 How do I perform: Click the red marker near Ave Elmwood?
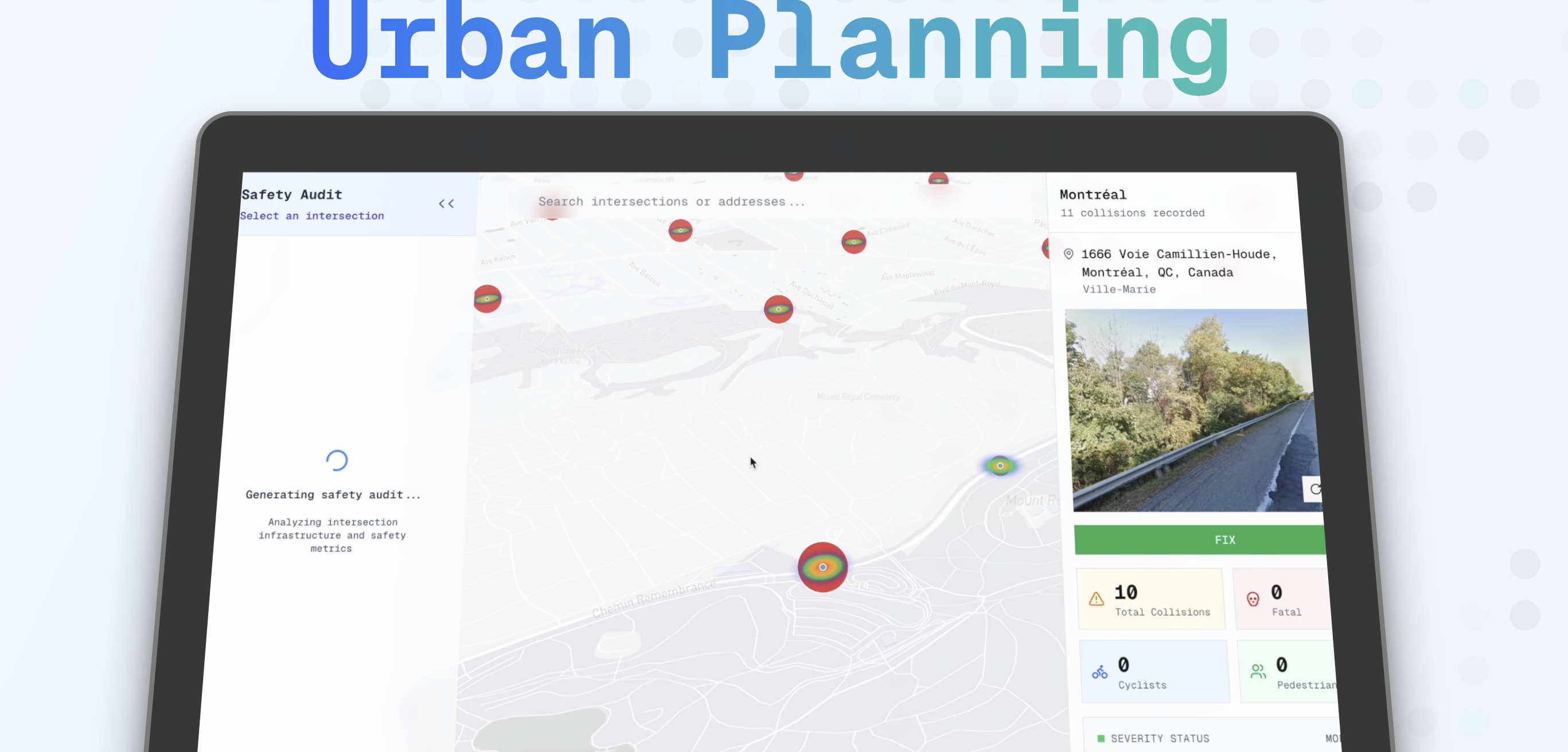853,241
